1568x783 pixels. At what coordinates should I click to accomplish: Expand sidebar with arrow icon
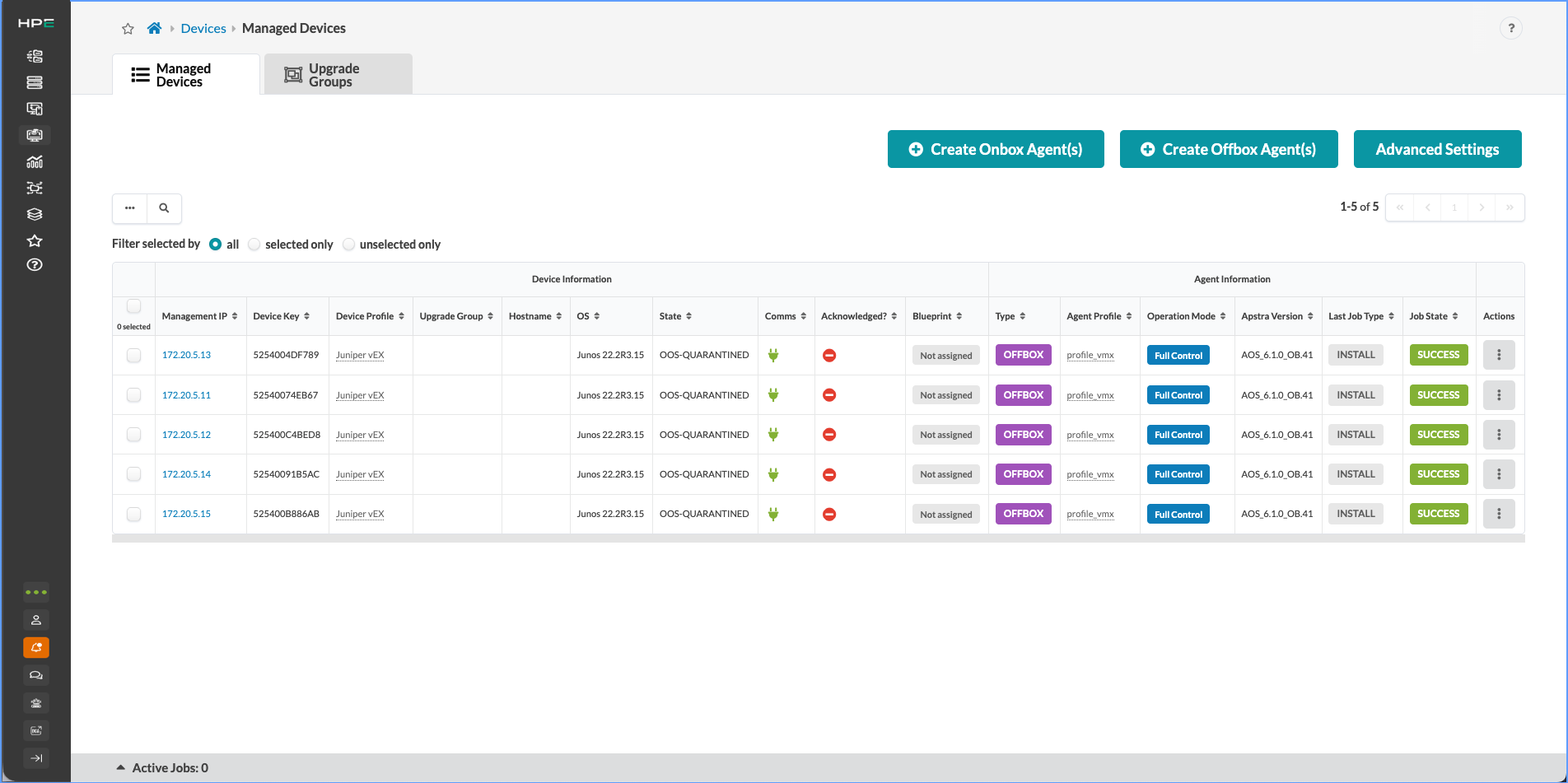pyautogui.click(x=36, y=758)
